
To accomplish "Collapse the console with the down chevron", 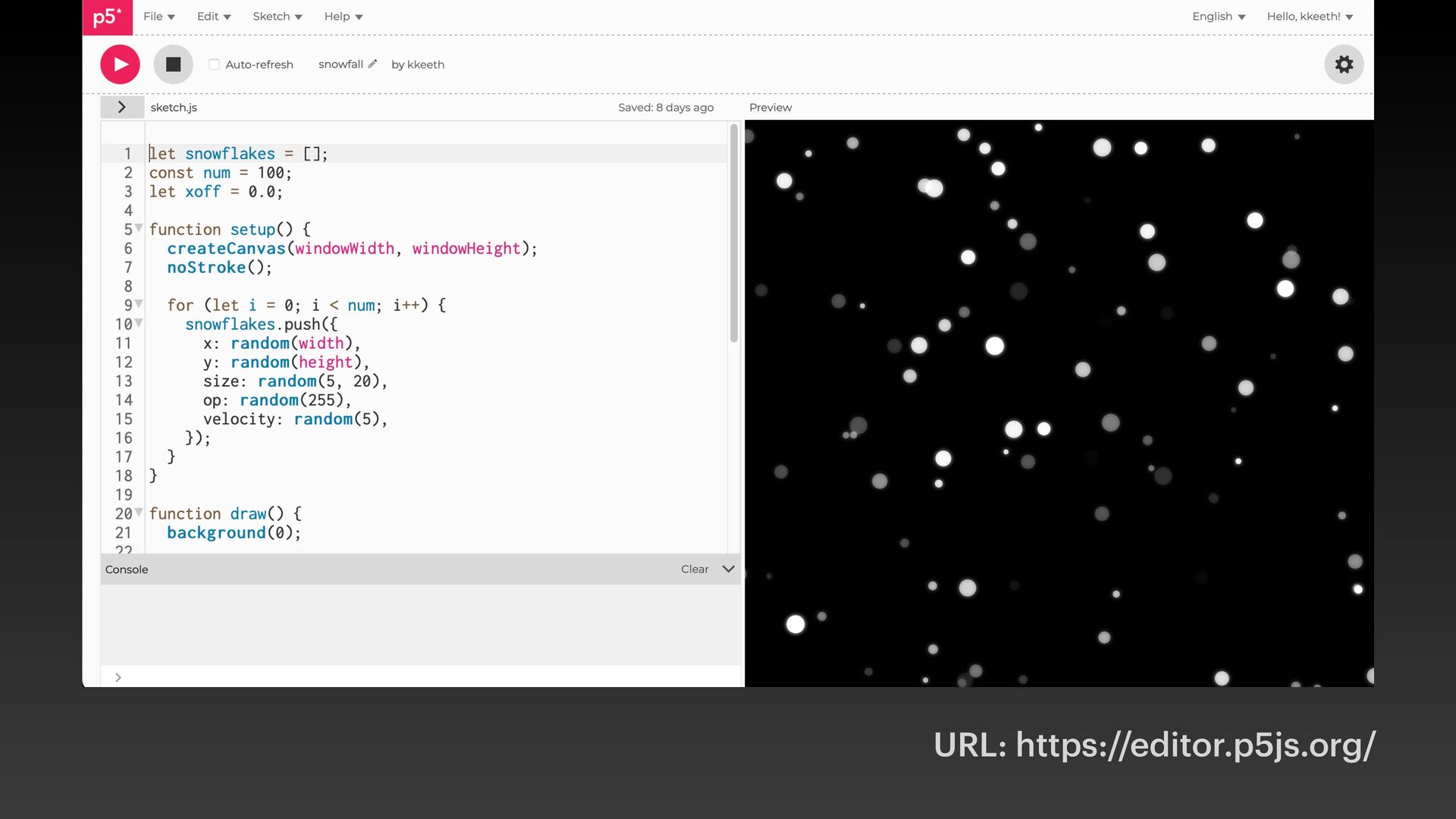I will [x=729, y=569].
